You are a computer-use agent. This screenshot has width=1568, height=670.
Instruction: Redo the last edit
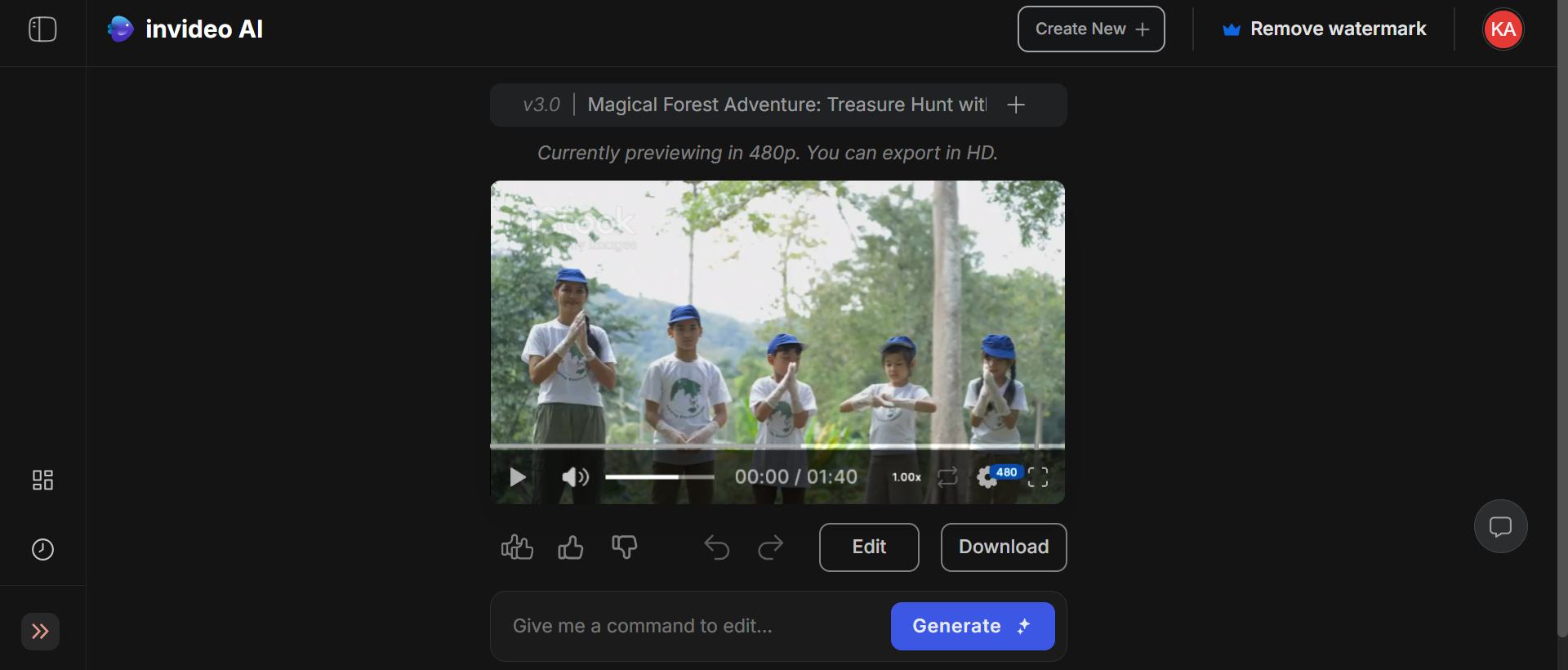point(771,547)
